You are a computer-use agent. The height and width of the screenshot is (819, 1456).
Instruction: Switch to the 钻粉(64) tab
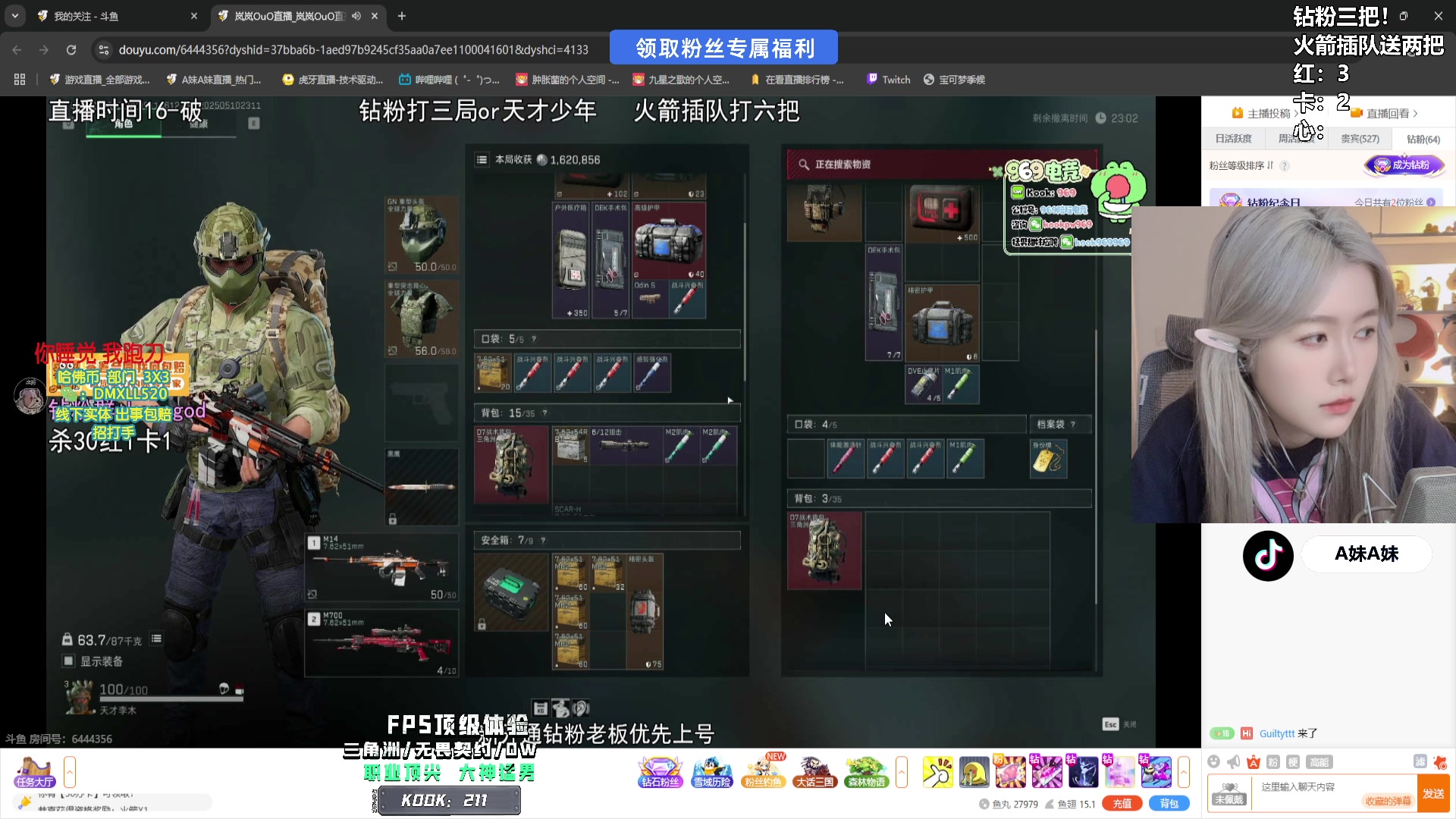coord(1423,139)
